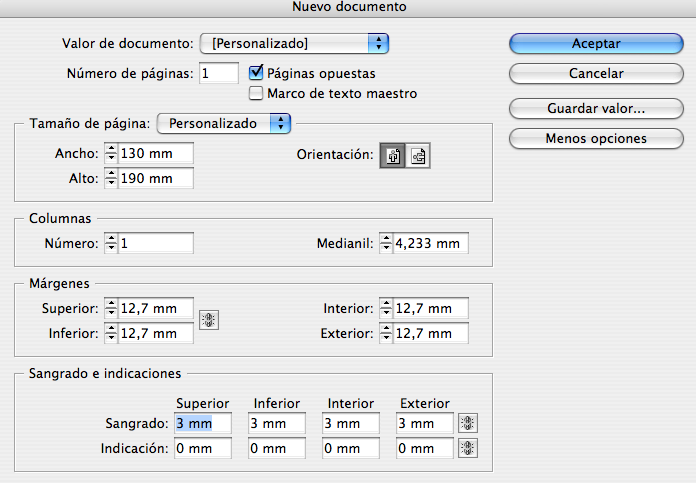The height and width of the screenshot is (483, 696).
Task: Toggle the Indicación link chain icon
Action: (467, 448)
